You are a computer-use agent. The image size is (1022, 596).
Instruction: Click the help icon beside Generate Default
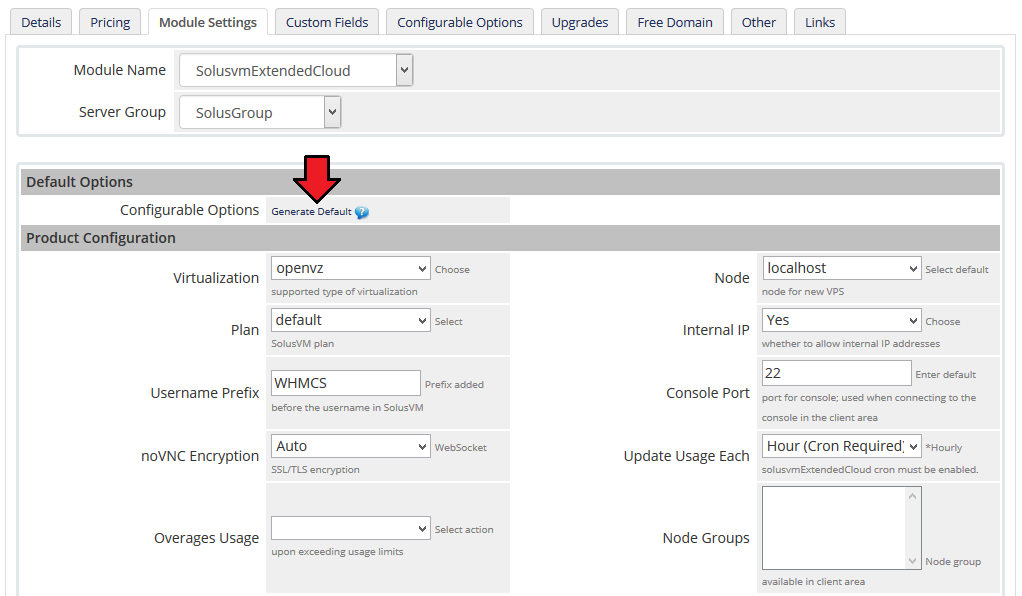click(362, 213)
